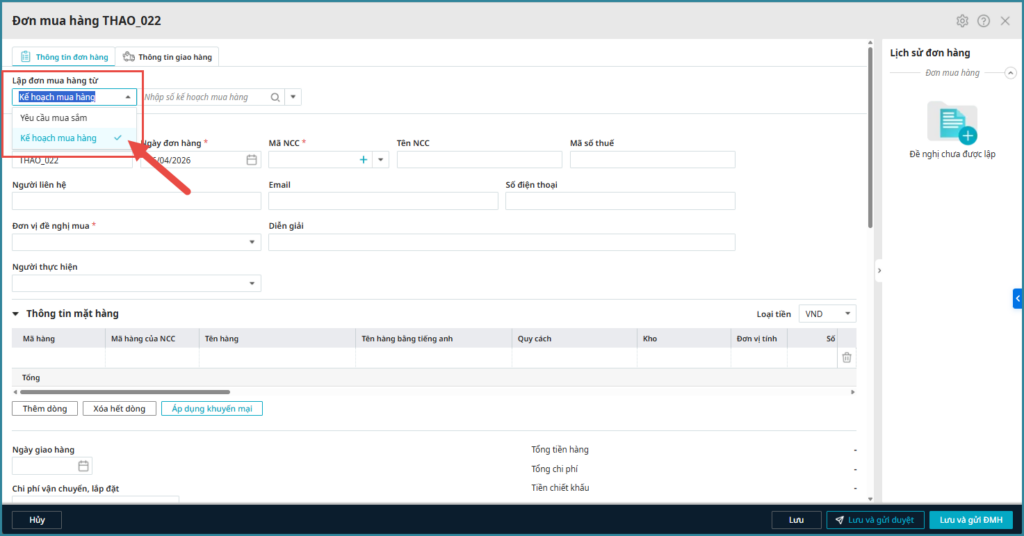Click the Thêm dòng button
This screenshot has width=1024, height=536.
(45, 409)
